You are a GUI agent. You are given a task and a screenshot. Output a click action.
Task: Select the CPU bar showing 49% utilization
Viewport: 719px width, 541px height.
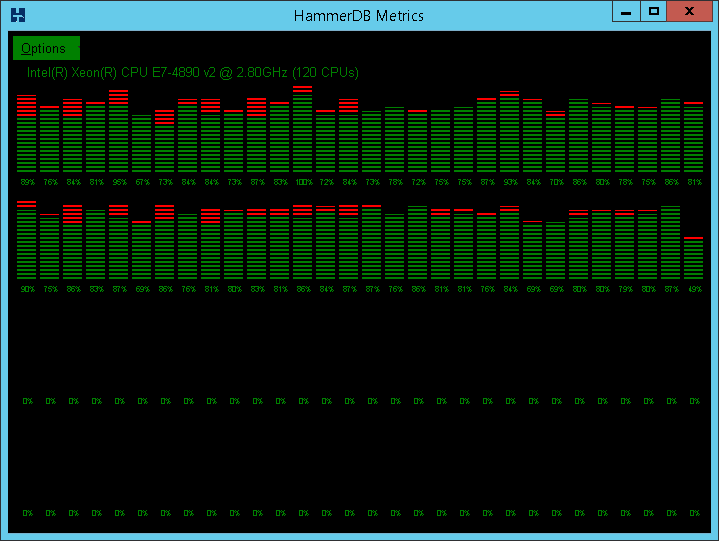(693, 258)
